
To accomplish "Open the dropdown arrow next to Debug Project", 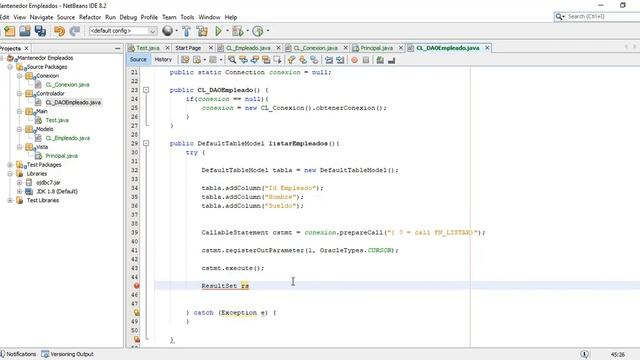I will (x=247, y=31).
